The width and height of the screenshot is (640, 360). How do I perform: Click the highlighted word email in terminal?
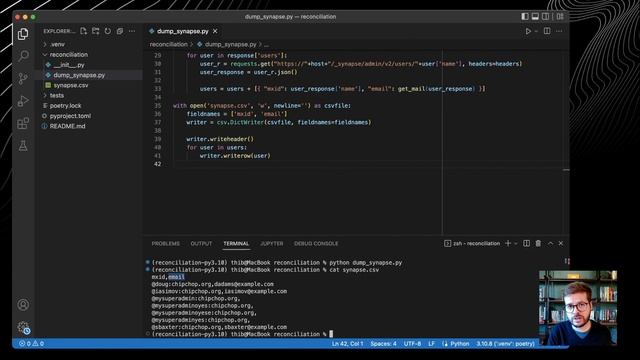click(x=176, y=277)
